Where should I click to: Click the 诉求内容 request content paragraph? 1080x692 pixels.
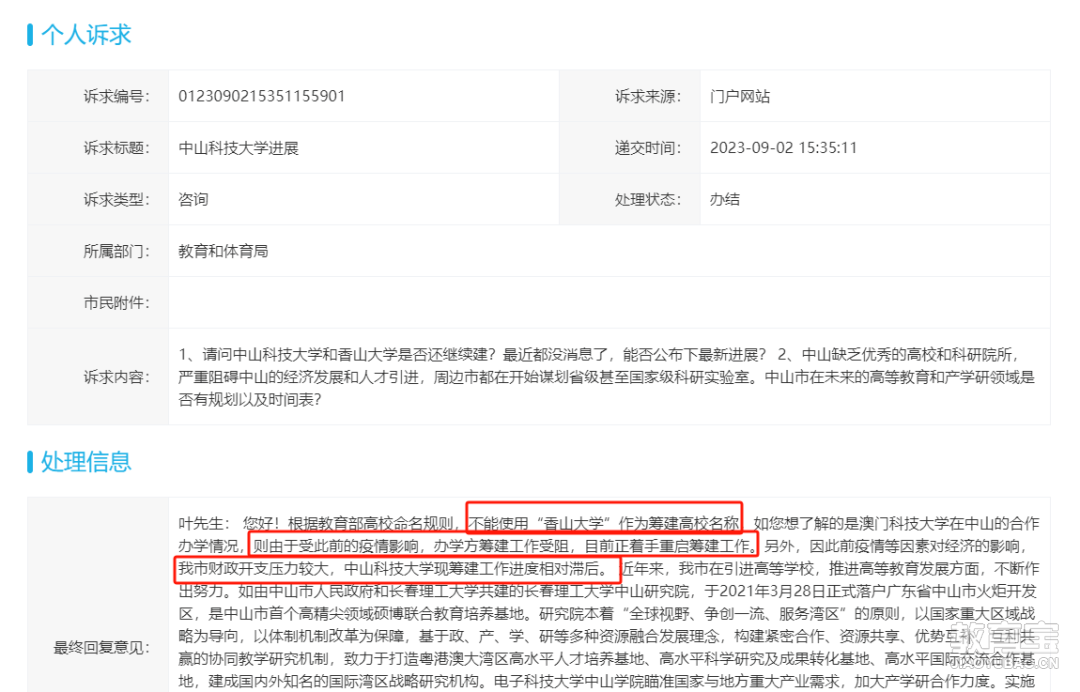click(x=607, y=377)
